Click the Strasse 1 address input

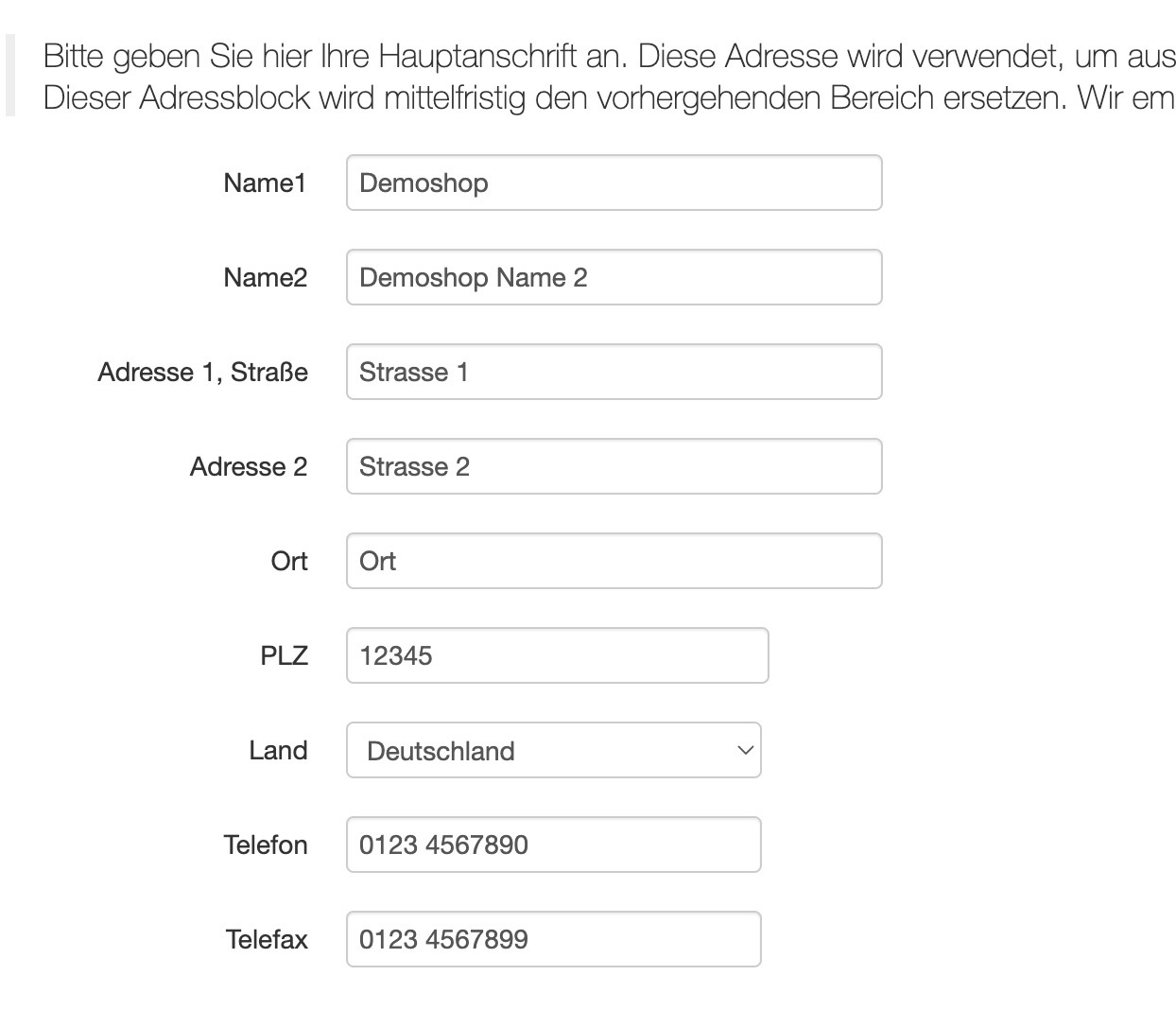pyautogui.click(x=614, y=372)
